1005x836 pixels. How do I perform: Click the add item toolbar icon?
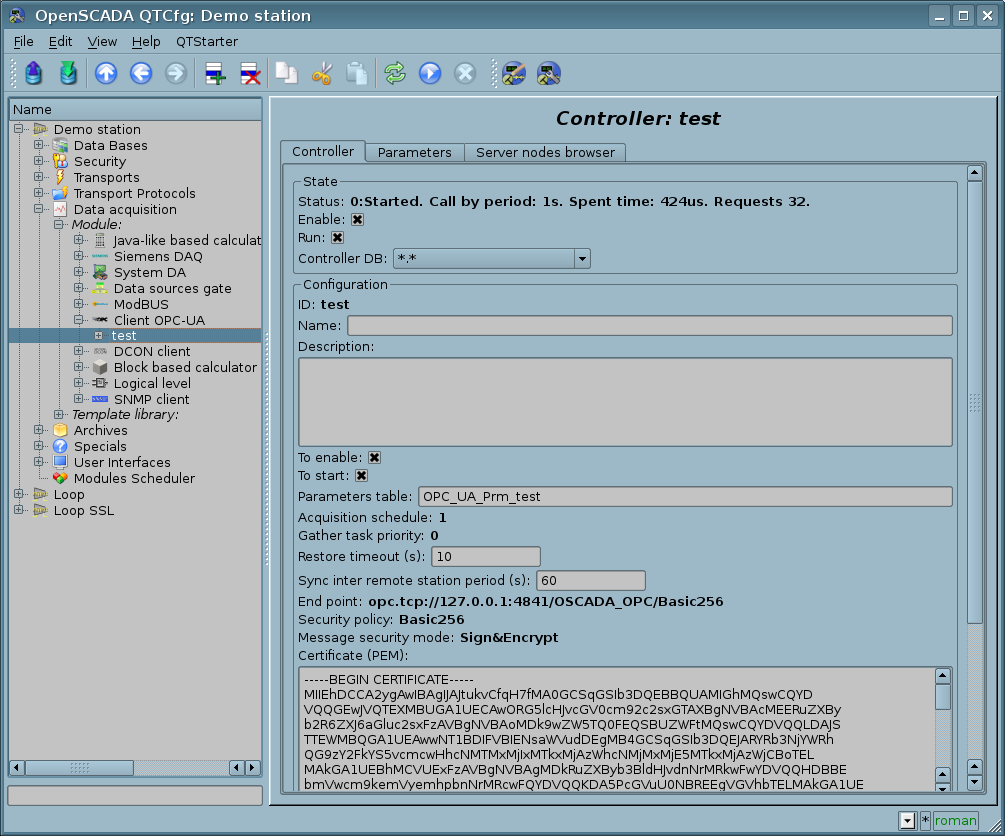tap(215, 73)
